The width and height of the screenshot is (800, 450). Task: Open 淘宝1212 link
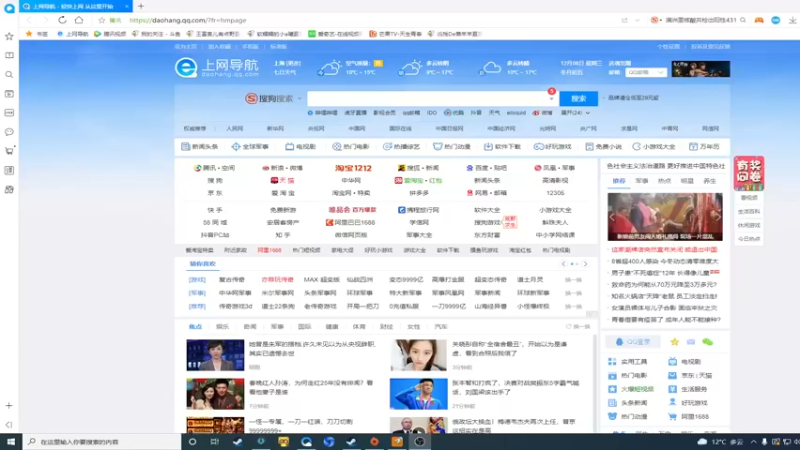[x=353, y=168]
